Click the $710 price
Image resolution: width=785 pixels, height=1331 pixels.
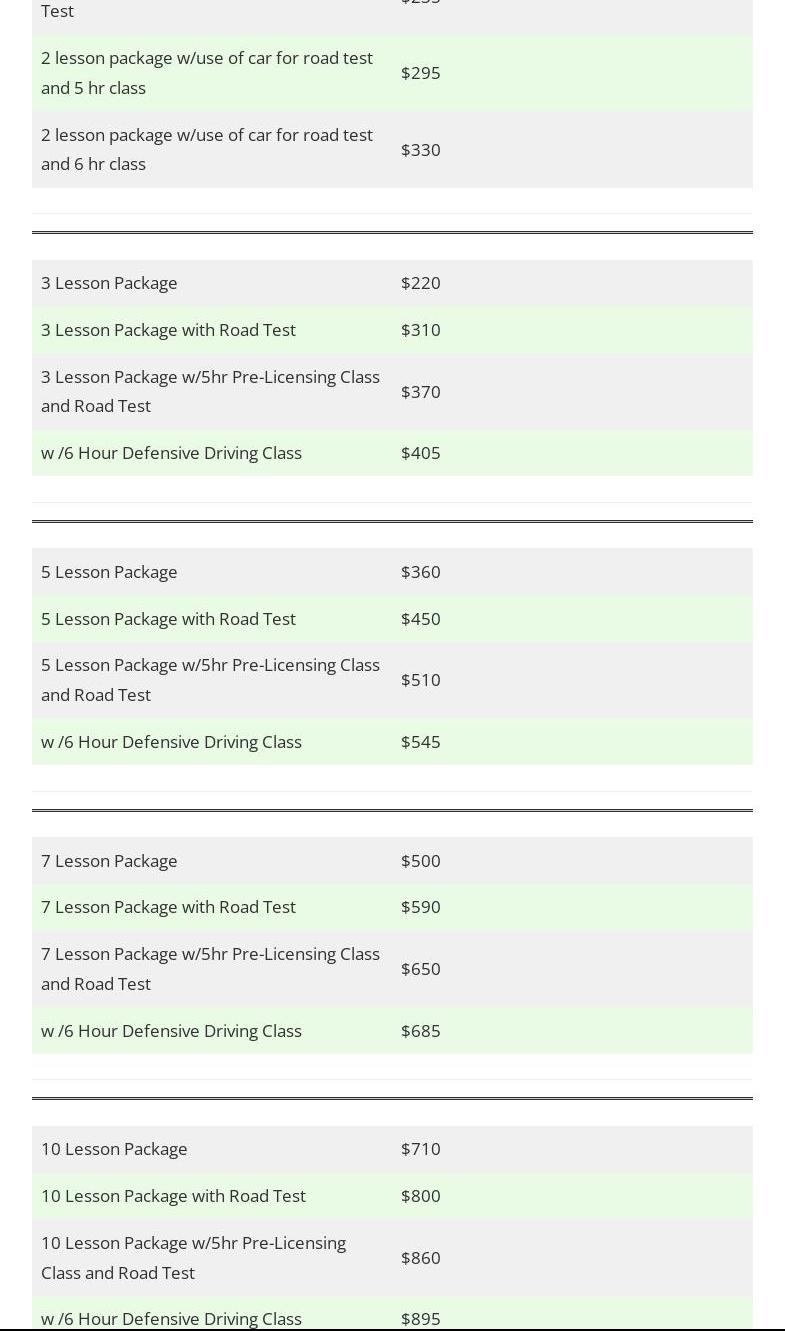click(x=420, y=1149)
